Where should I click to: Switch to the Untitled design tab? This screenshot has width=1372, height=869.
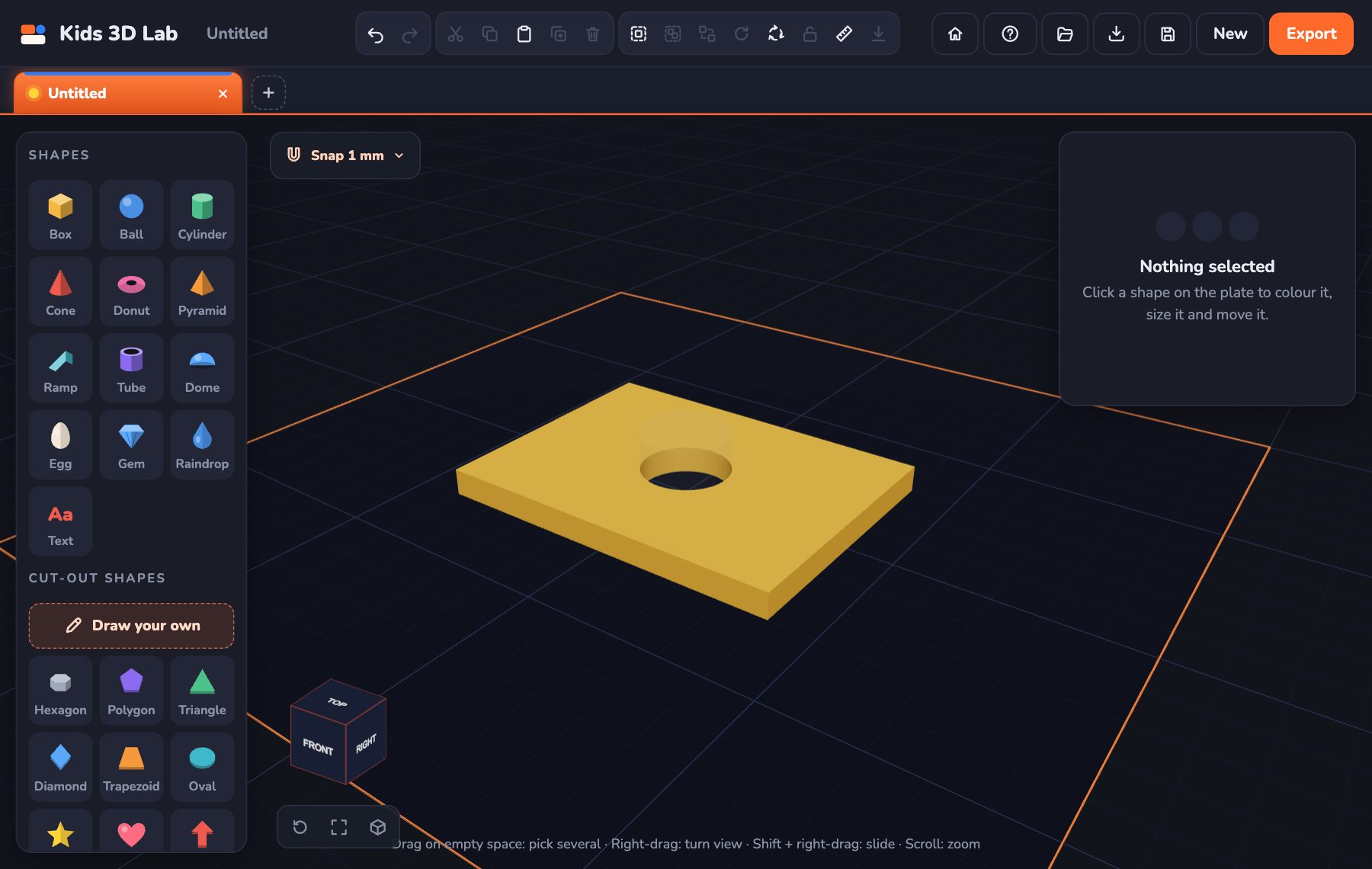tap(128, 93)
